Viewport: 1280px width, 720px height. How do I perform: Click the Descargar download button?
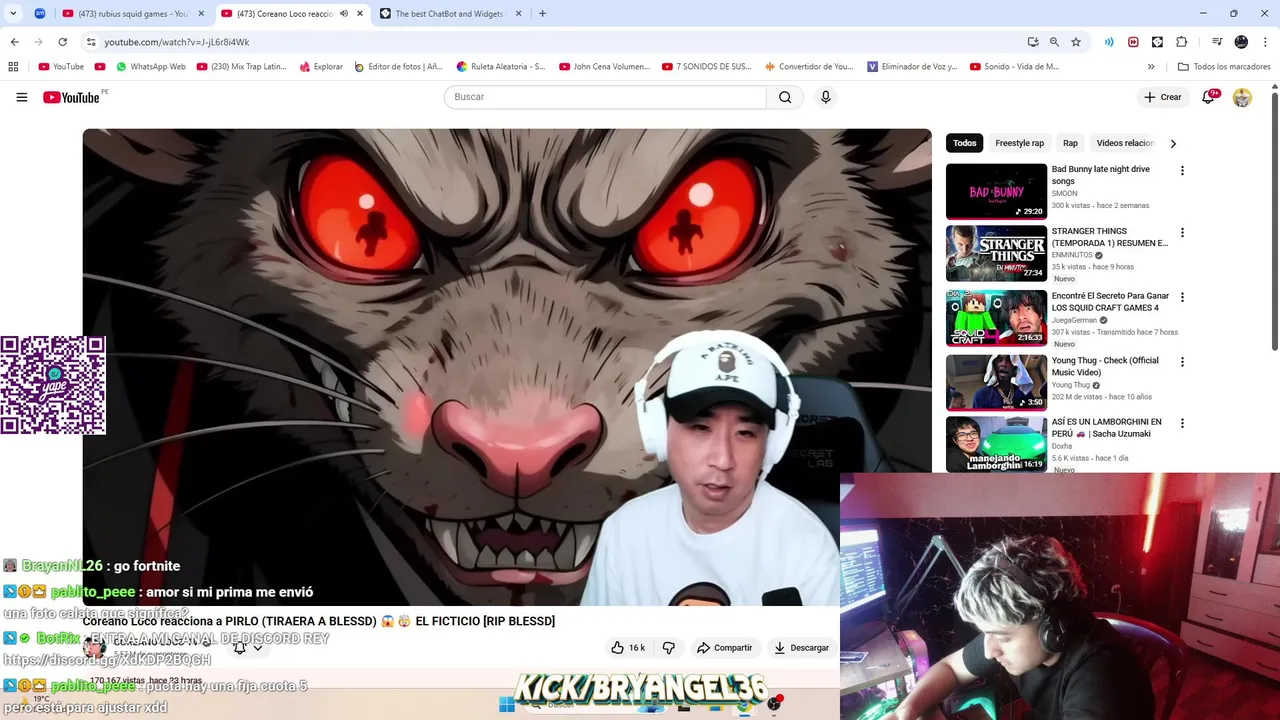point(802,648)
